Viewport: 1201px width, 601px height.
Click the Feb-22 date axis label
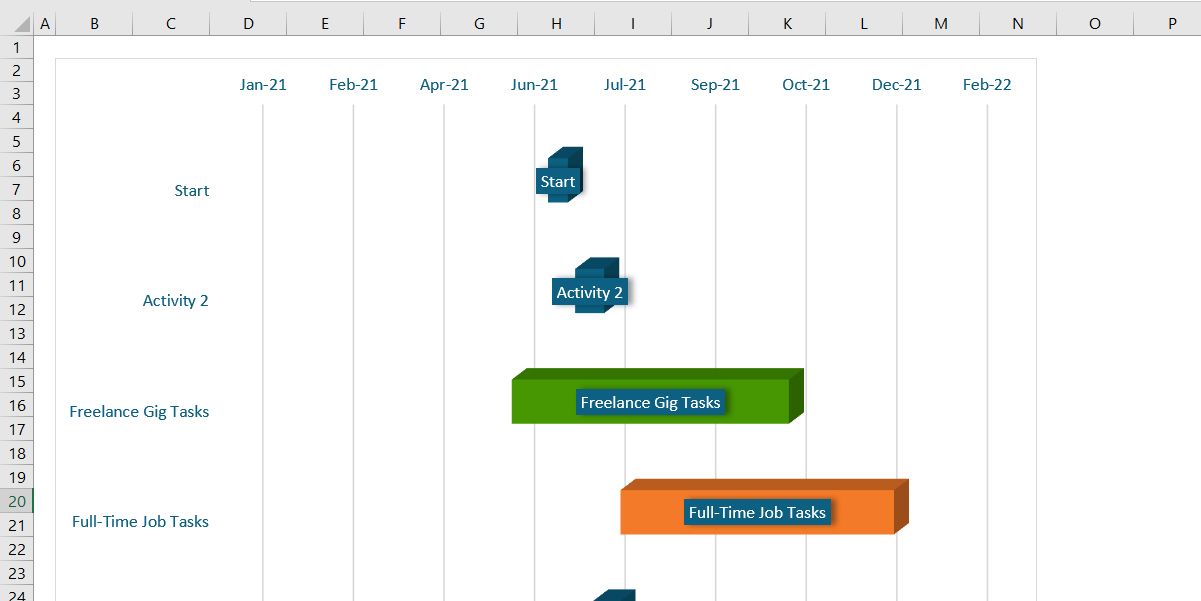pos(987,85)
